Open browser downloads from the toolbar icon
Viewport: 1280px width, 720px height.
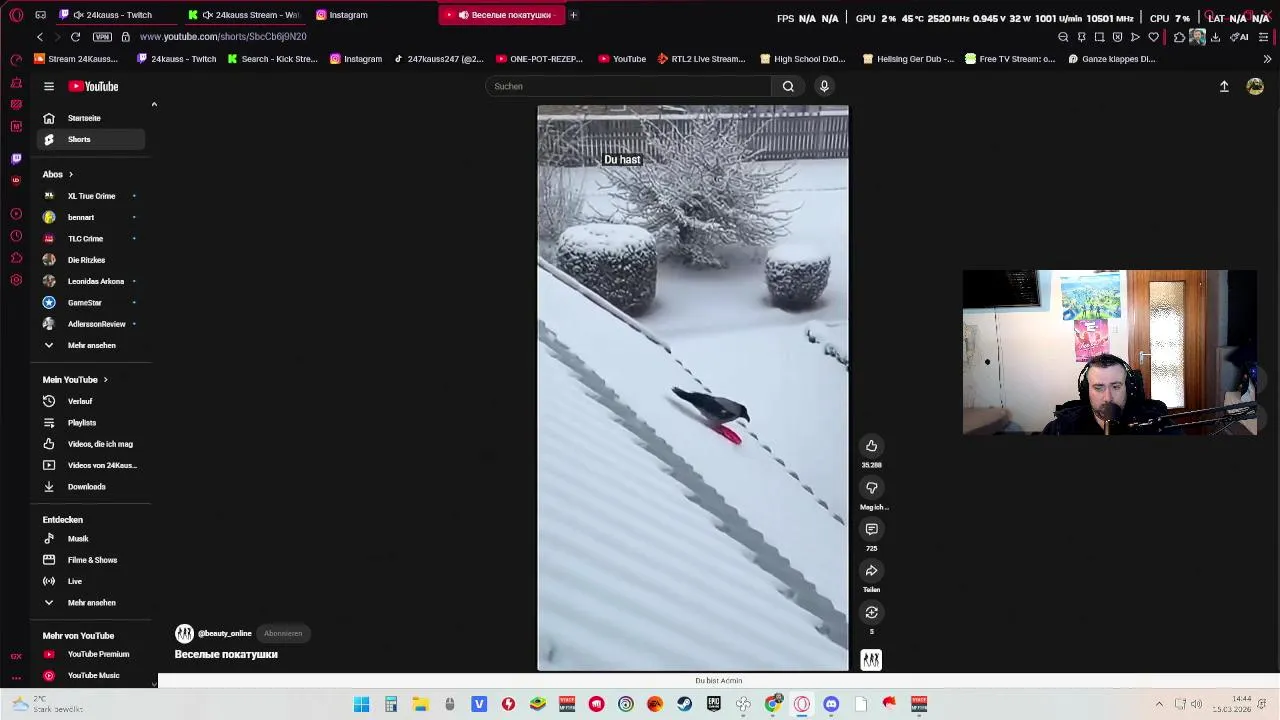pos(1215,37)
